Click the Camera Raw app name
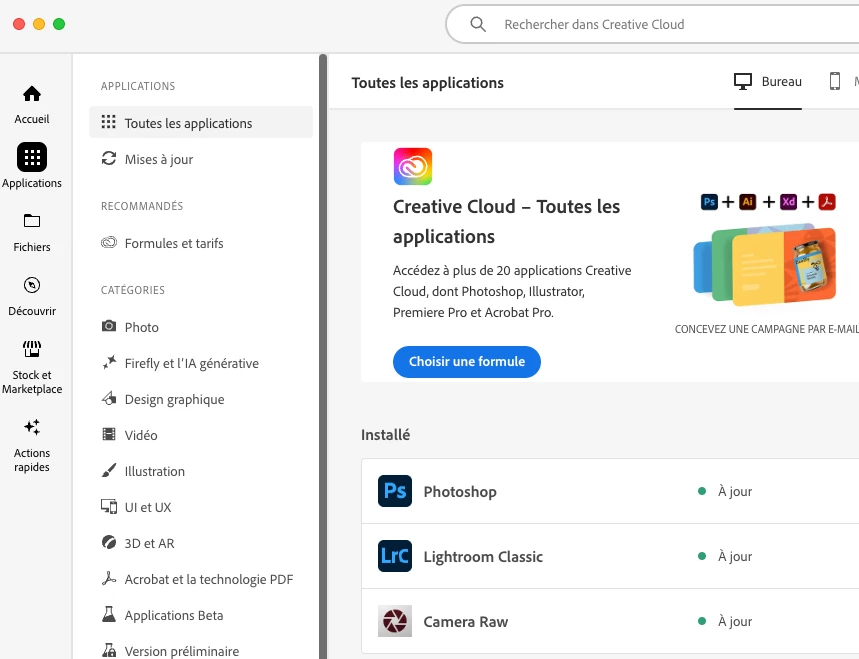Viewport: 859px width, 659px height. coord(466,622)
